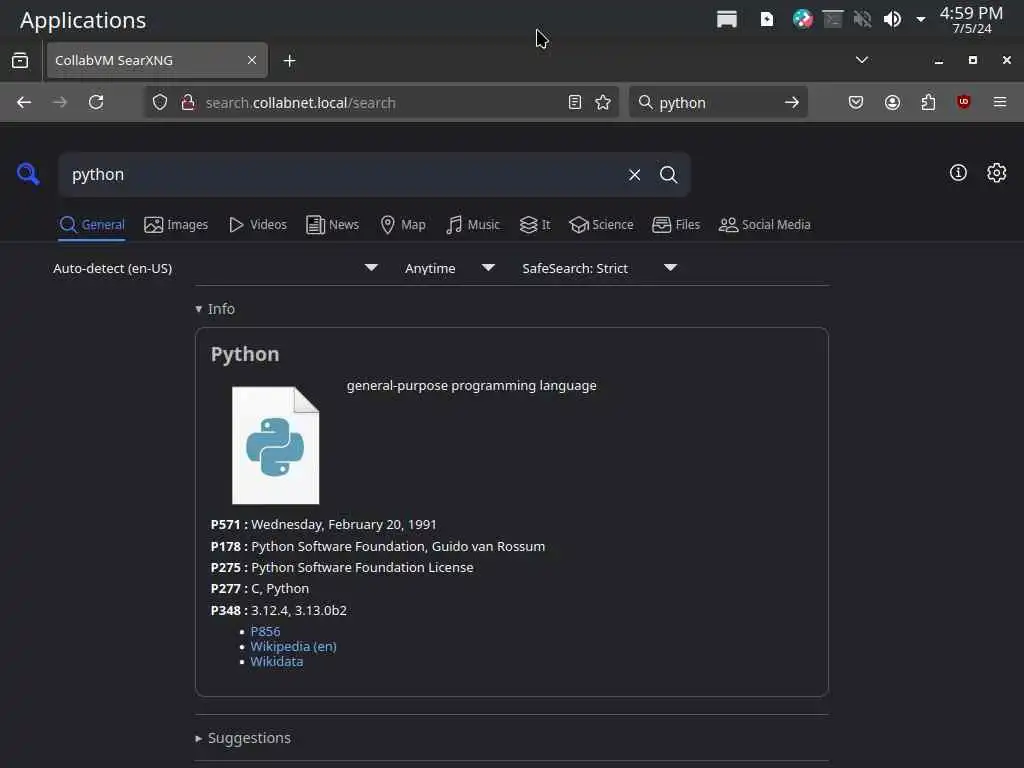Open the Auto-detect (en-US) language dropdown

(216, 268)
